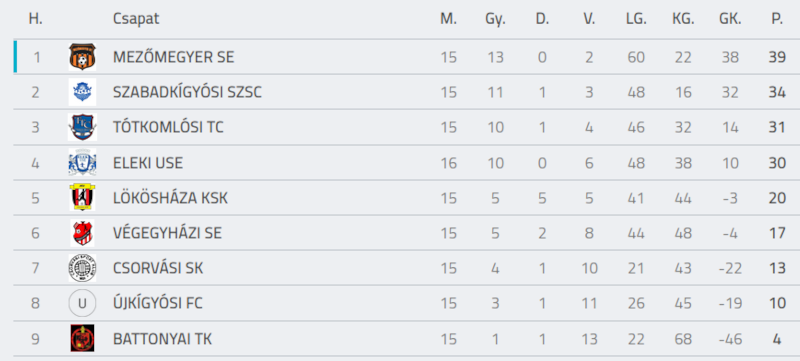
Task: Click the Újkígyósi FC placeholder U icon
Action: click(82, 303)
